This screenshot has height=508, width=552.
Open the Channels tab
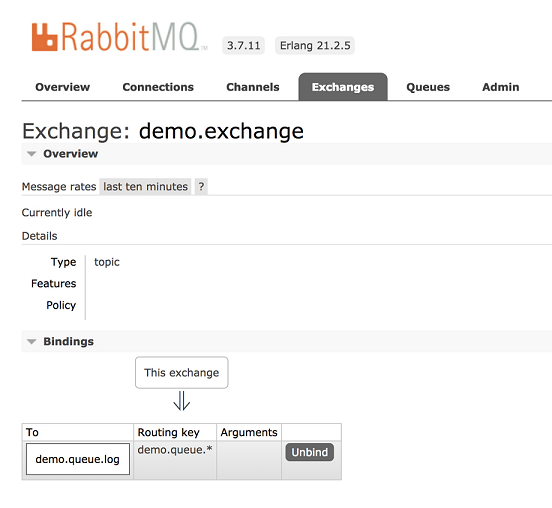[253, 87]
